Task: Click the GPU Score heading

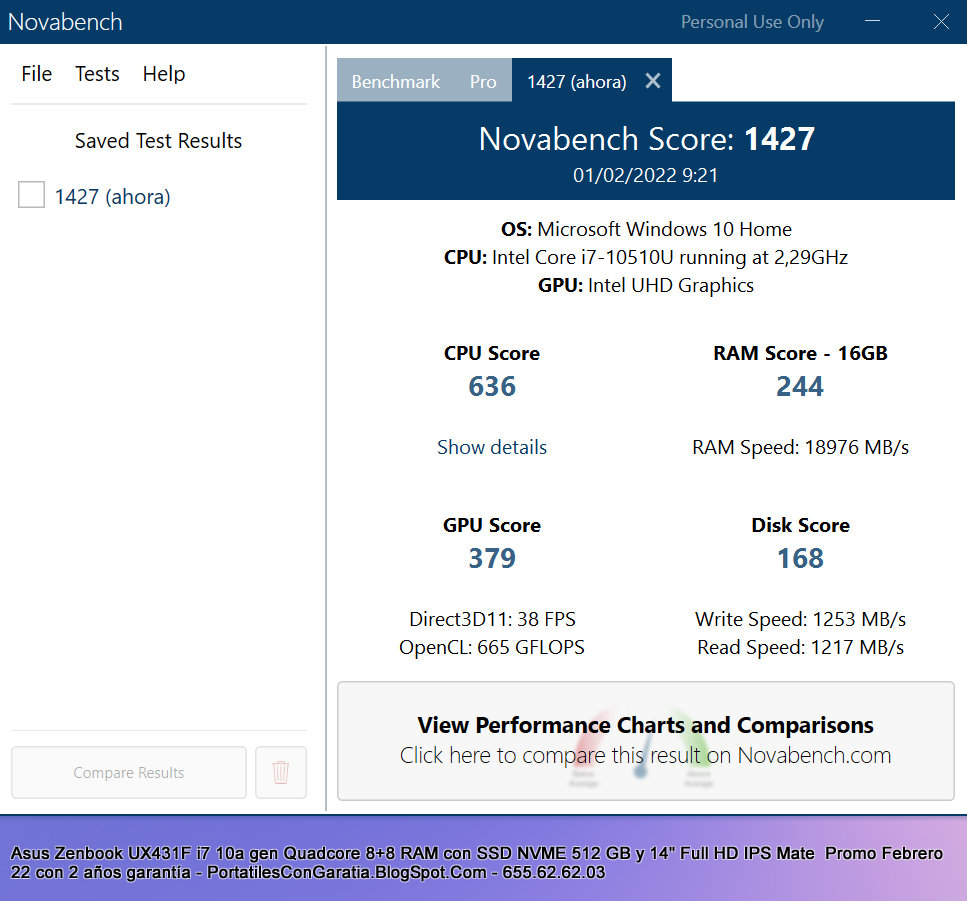Action: [x=492, y=525]
